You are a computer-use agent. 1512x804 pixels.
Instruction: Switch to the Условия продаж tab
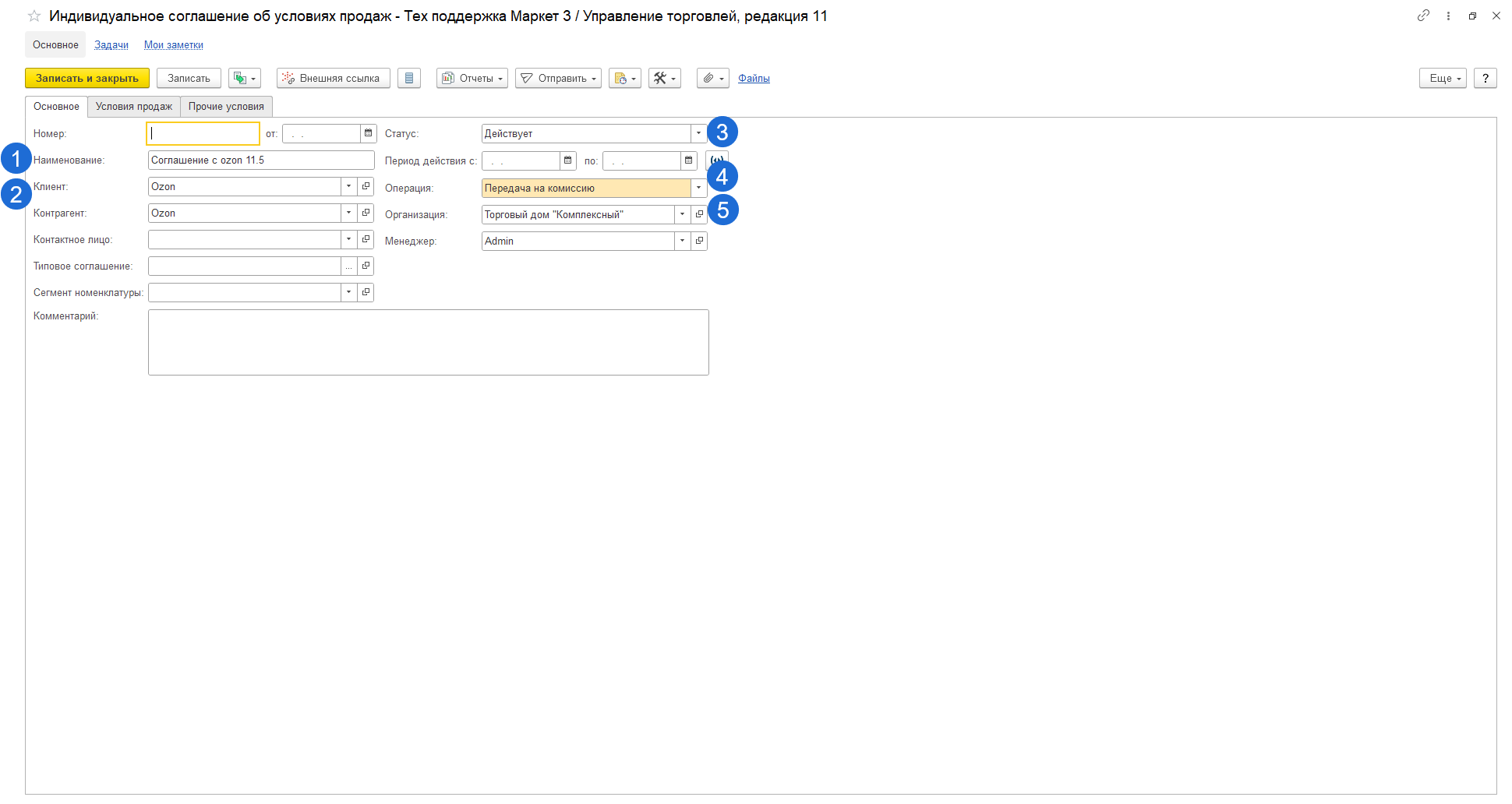point(133,107)
